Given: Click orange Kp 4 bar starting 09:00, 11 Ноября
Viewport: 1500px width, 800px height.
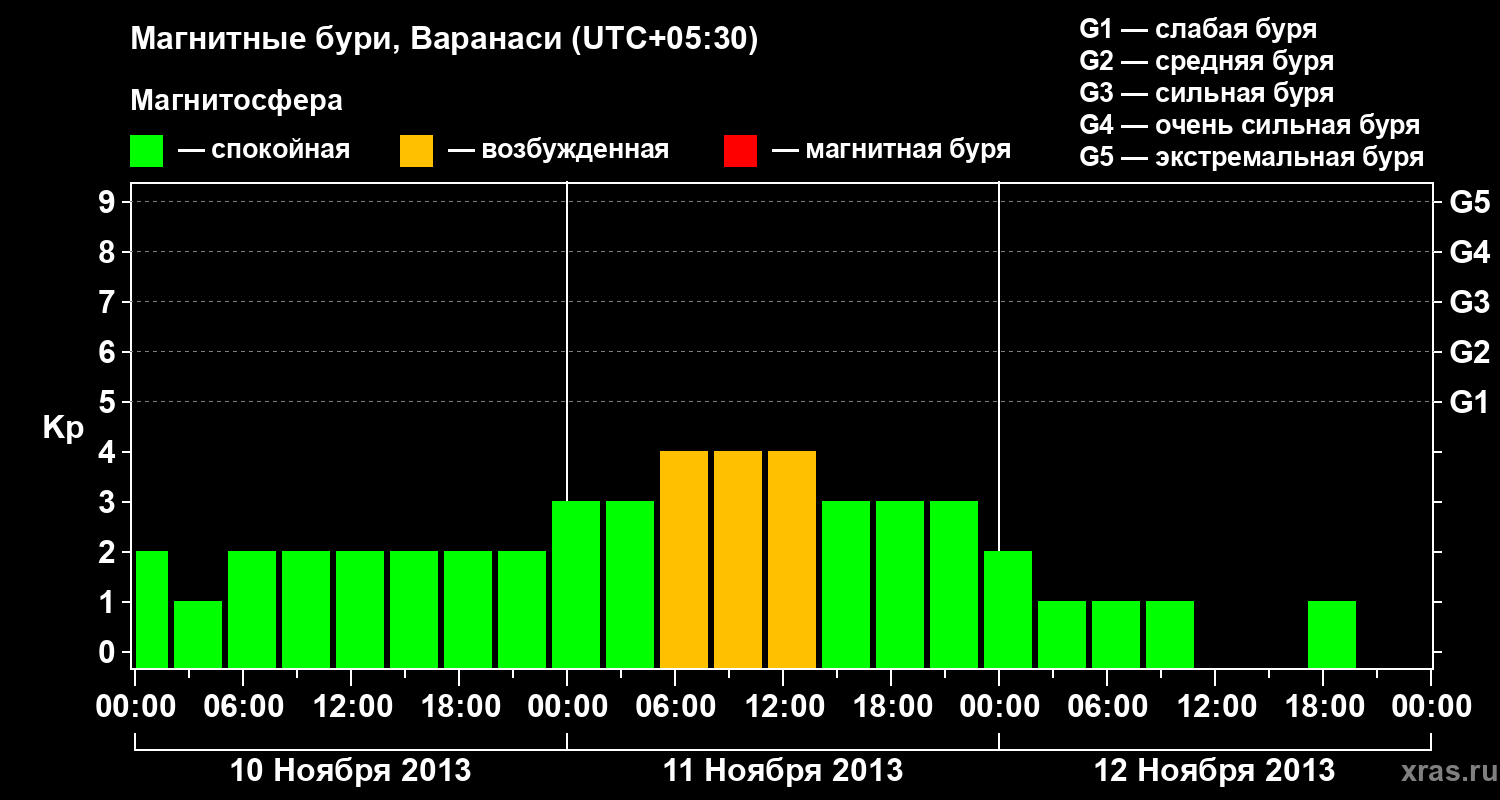Looking at the screenshot, I should point(738,559).
